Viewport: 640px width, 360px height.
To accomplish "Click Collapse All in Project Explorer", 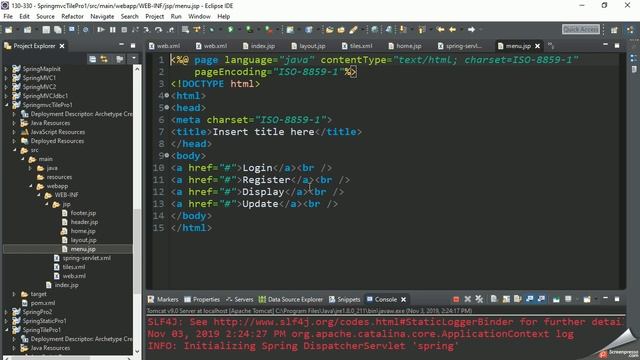I will [93, 60].
